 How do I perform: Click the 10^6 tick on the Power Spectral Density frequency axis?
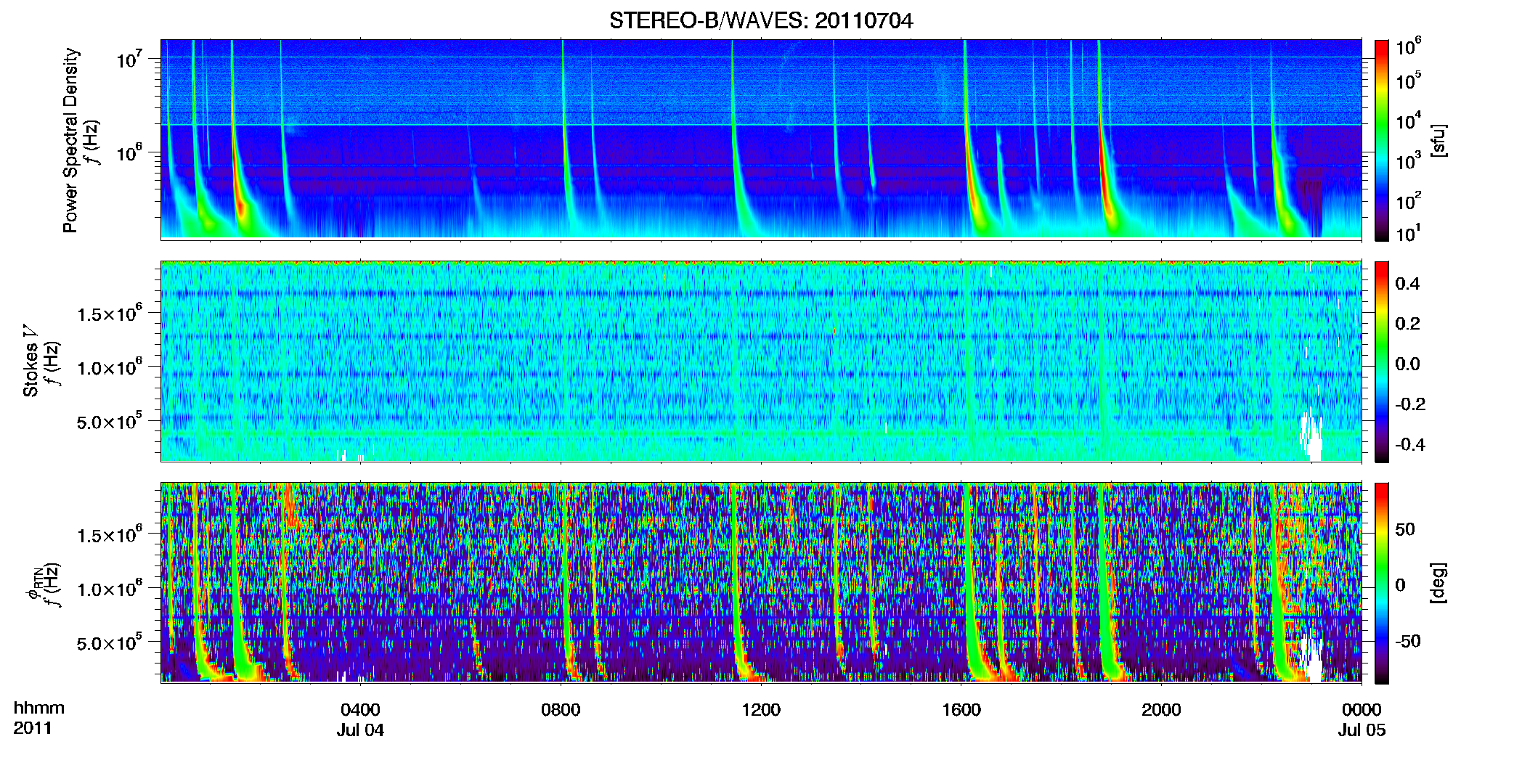tap(131, 152)
